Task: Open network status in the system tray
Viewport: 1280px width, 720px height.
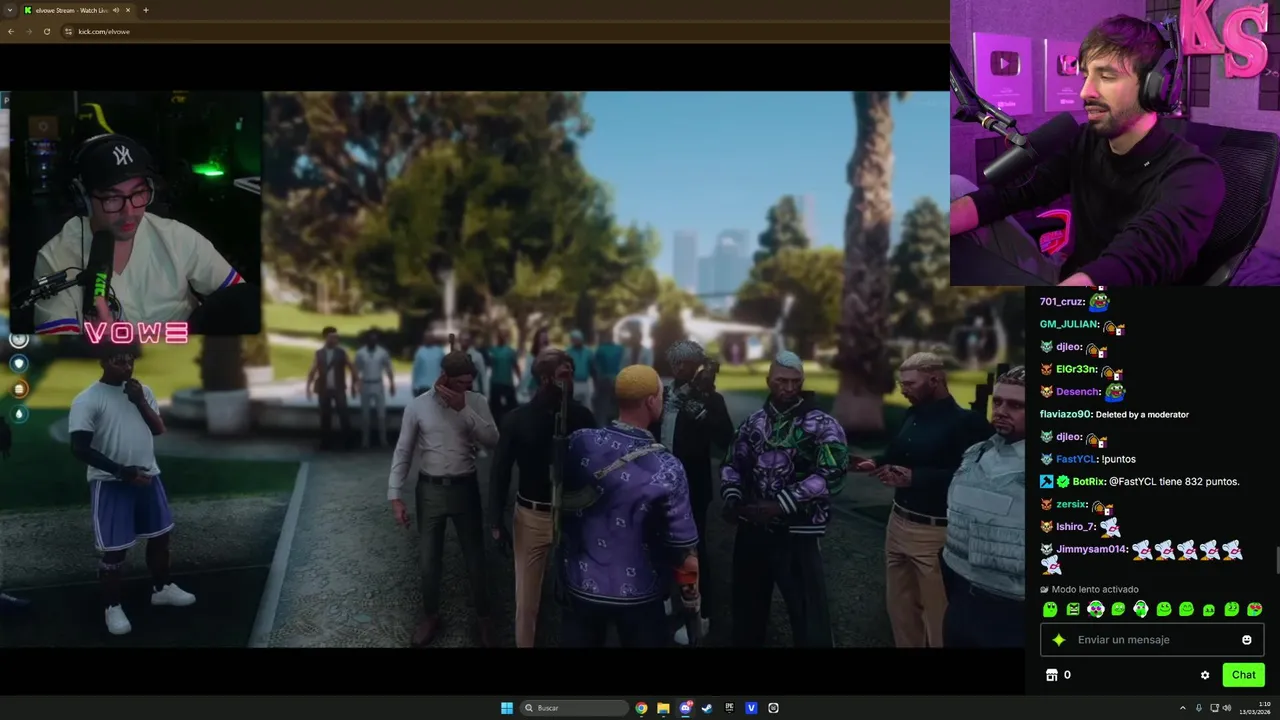Action: 1214,708
